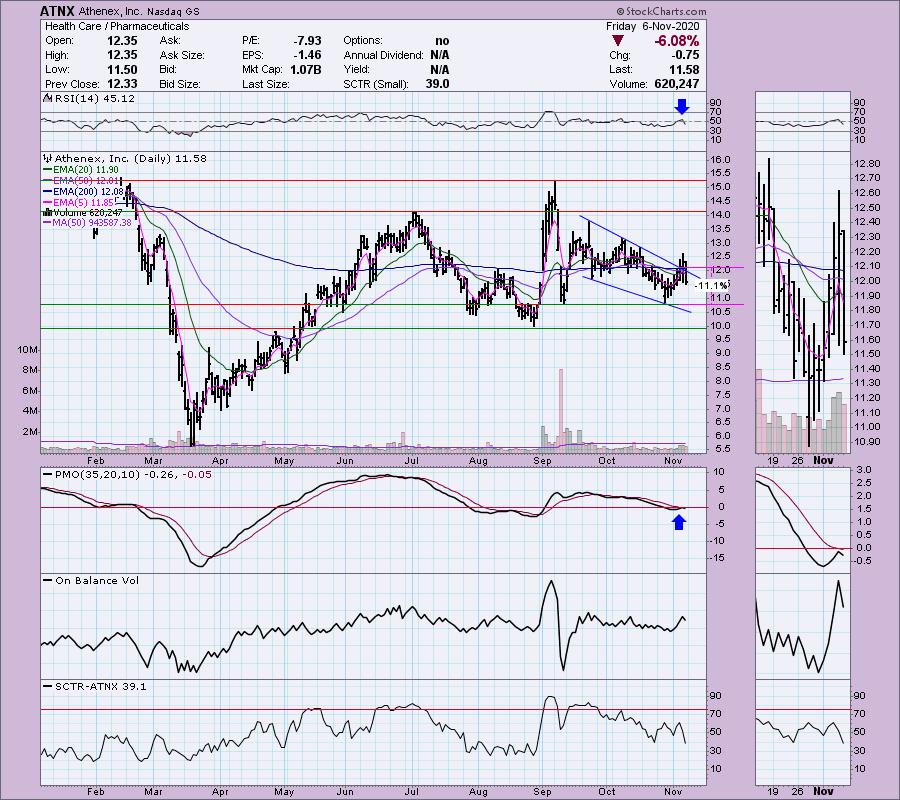Click the ATNX ticker symbol in the header

tap(57, 11)
